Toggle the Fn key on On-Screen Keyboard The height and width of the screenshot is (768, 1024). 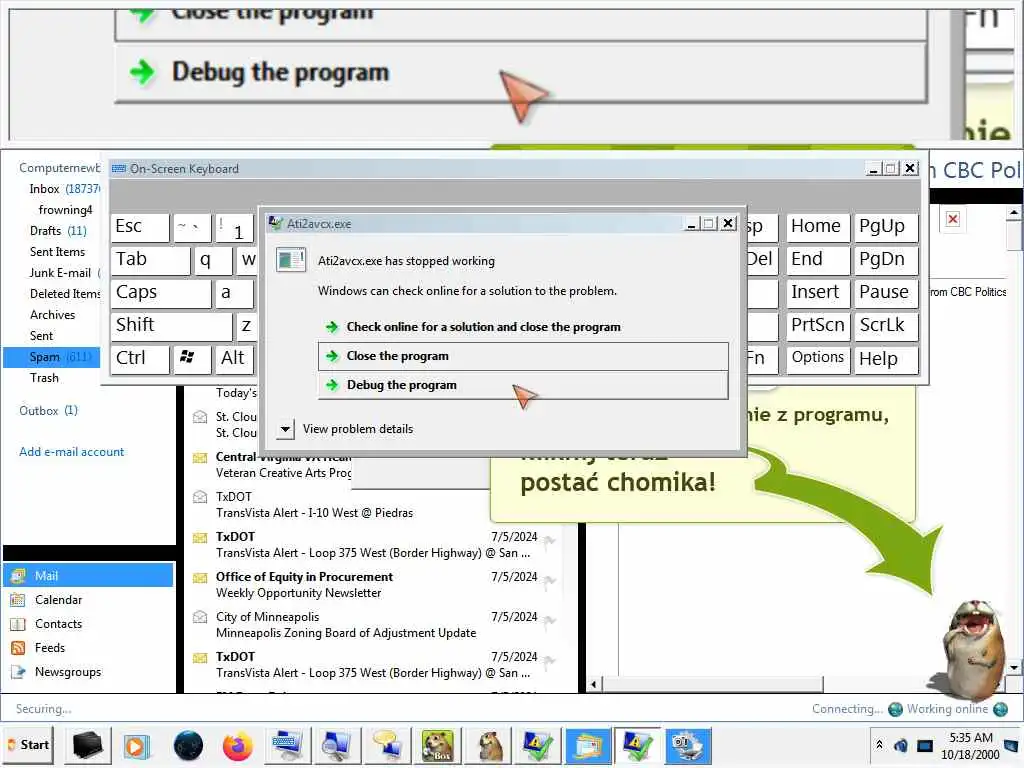(761, 359)
